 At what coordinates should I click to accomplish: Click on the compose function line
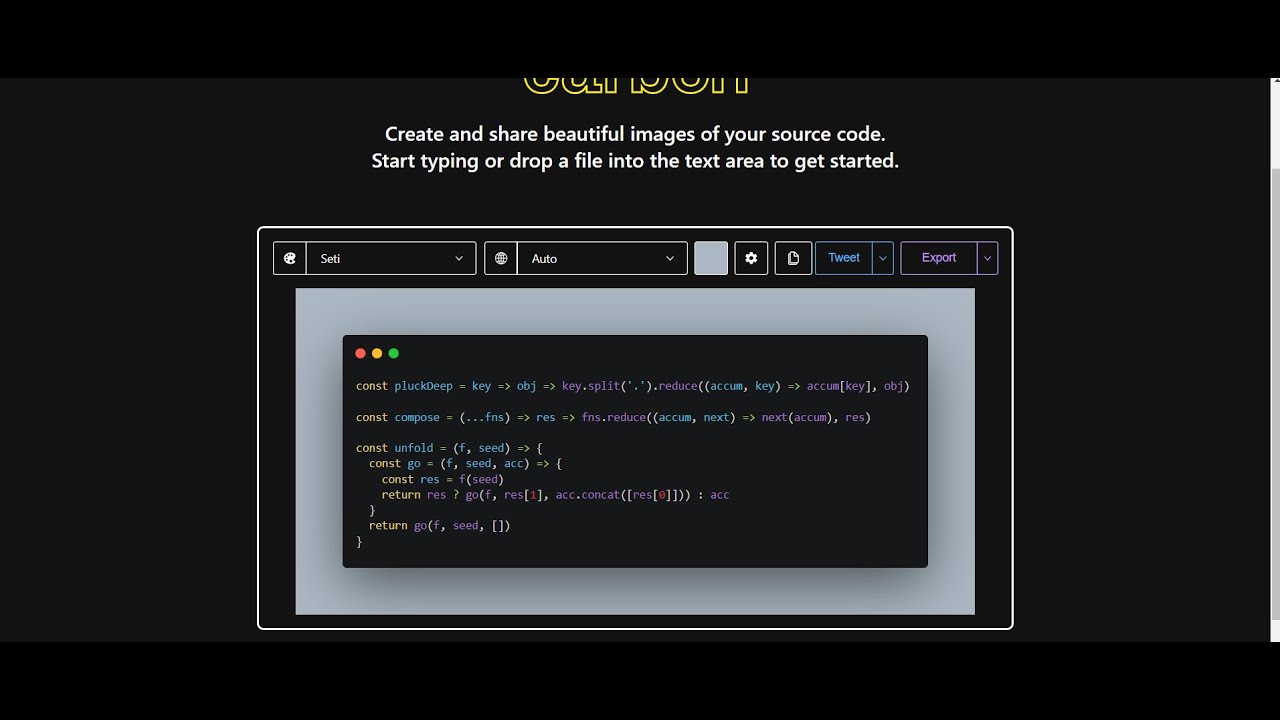(x=613, y=417)
